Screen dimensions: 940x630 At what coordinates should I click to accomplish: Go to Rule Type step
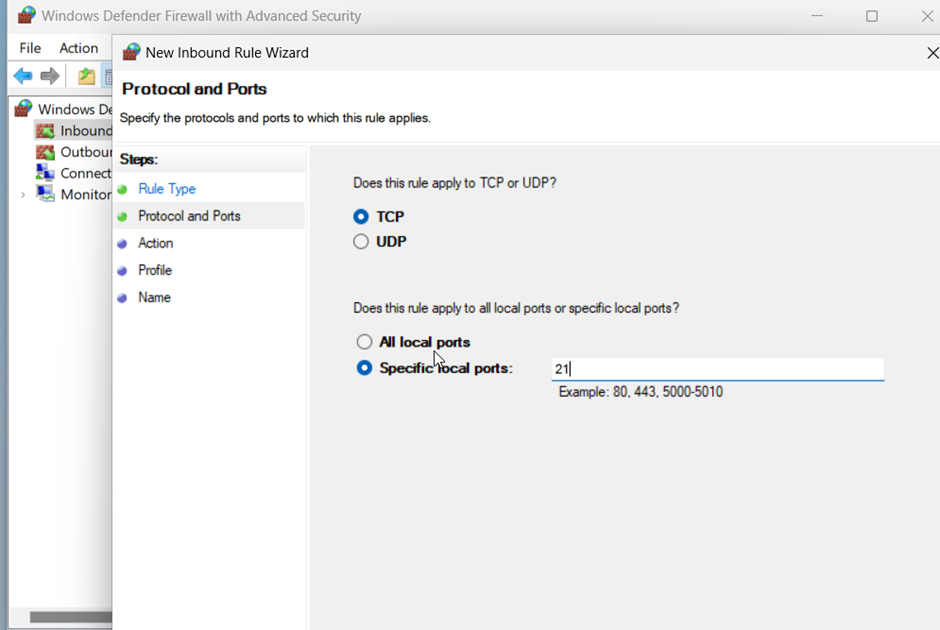point(167,189)
